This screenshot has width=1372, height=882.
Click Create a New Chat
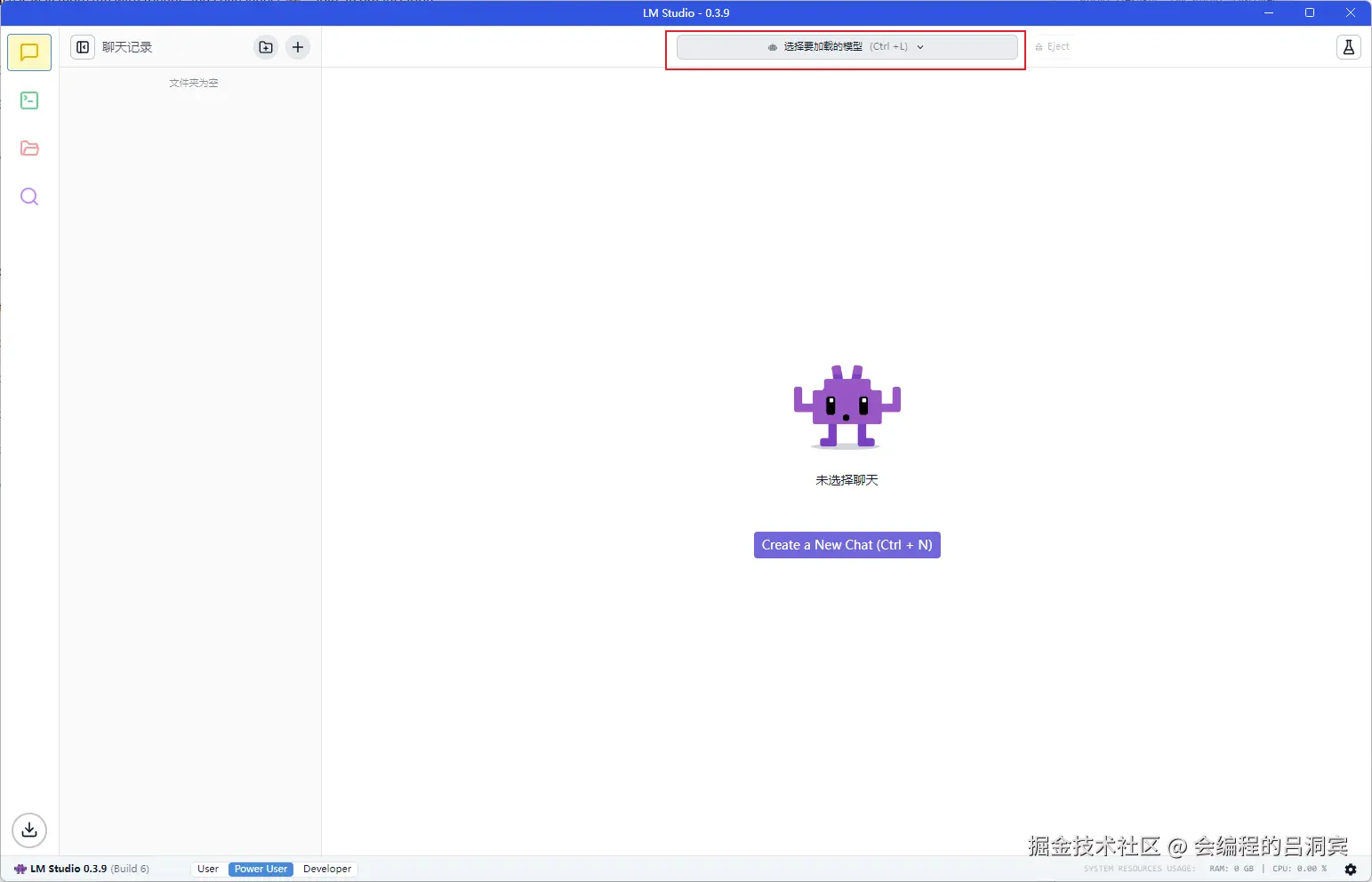(846, 544)
